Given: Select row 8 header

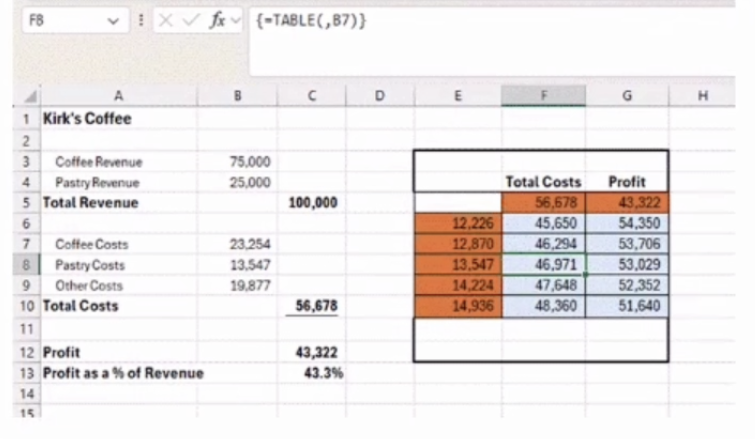Looking at the screenshot, I should click(26, 265).
